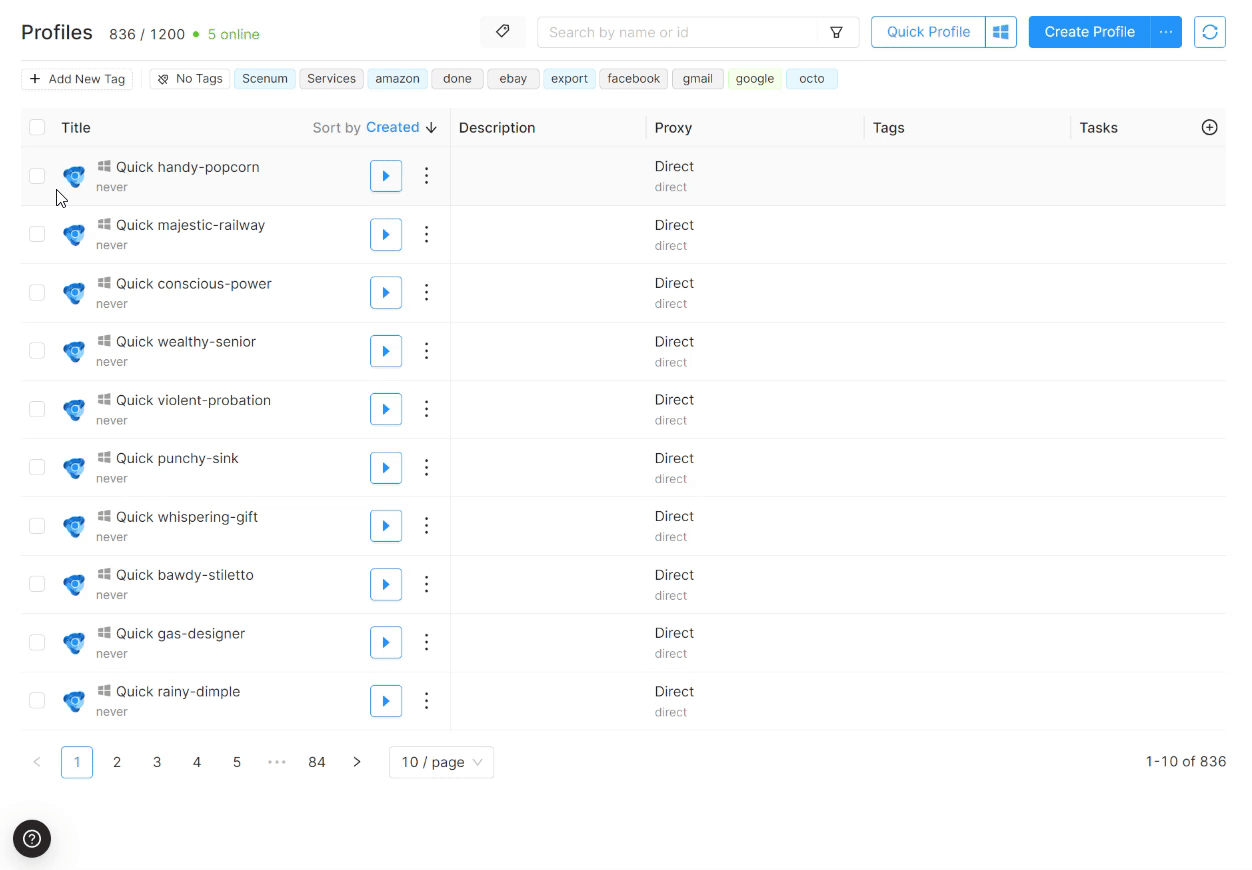
Task: Go to page 3 of profiles
Action: (157, 762)
